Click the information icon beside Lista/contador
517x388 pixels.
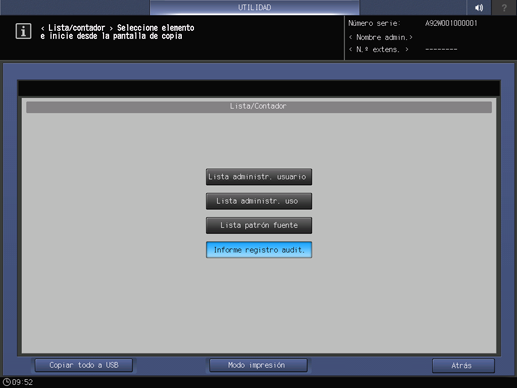[23, 31]
